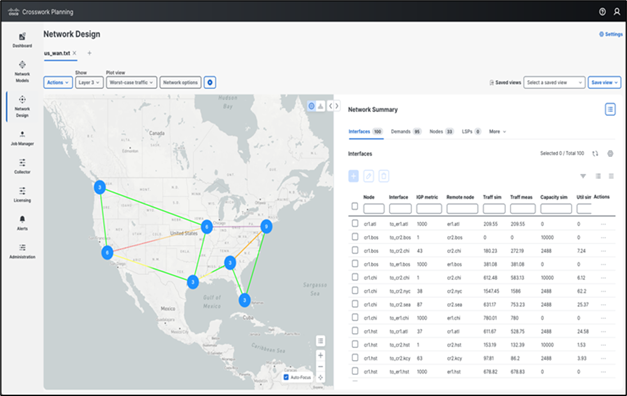Open the Dashboard sidebar icon
The height and width of the screenshot is (396, 627).
(22, 37)
